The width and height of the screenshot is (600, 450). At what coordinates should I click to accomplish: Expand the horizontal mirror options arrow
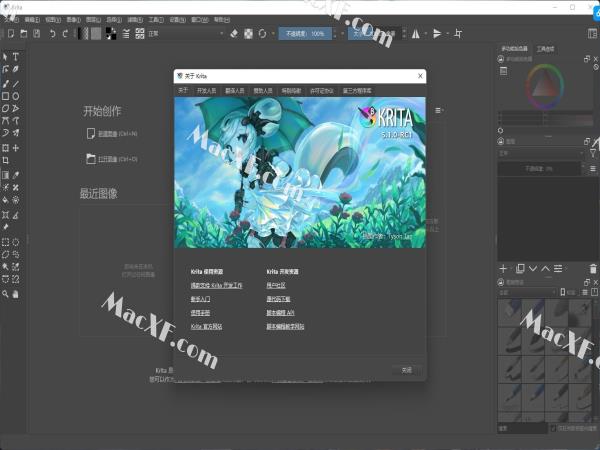(426, 34)
